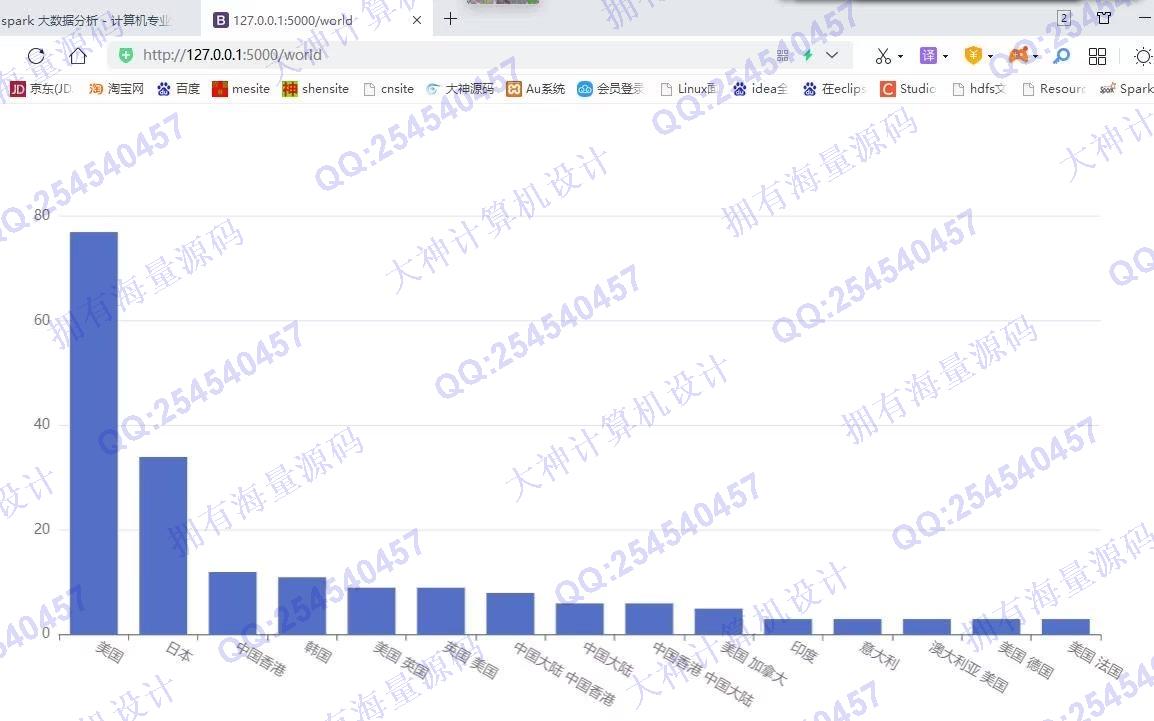Click the 印度 bar in the chart
Screen dimensions: 1154x721
[787, 626]
